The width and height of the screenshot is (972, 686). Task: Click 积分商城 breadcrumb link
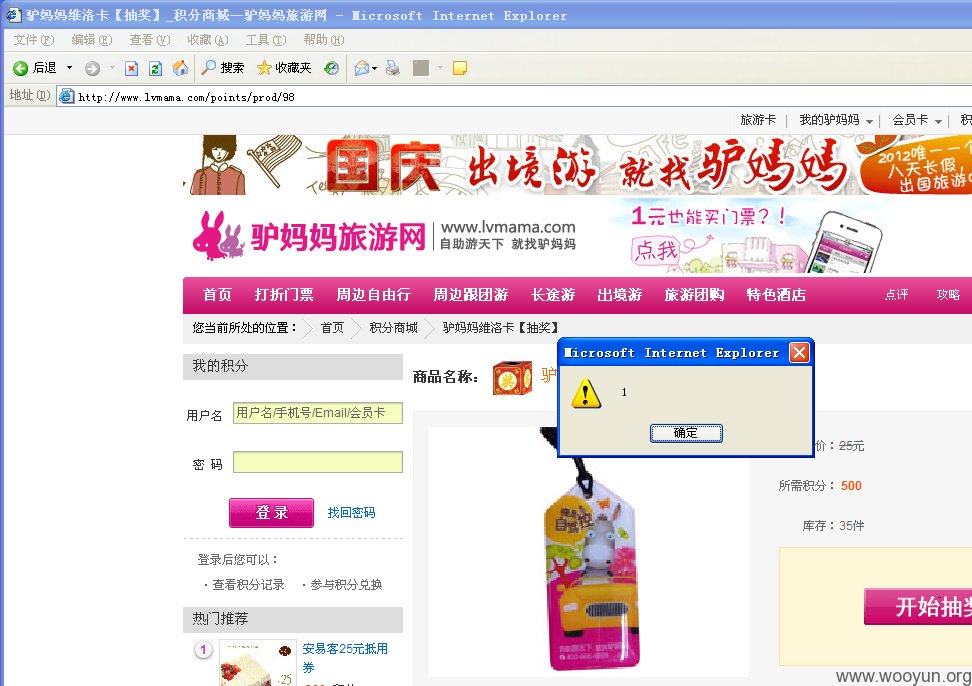pos(394,328)
